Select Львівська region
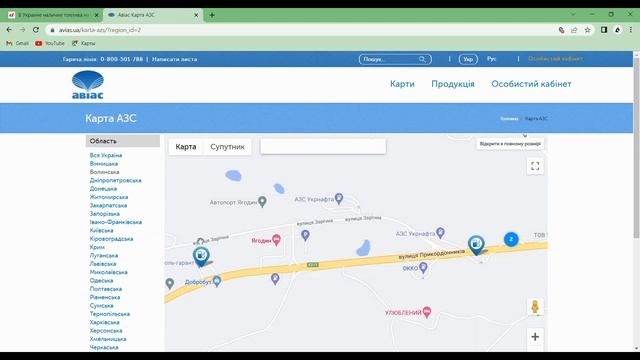 pyautogui.click(x=102, y=264)
